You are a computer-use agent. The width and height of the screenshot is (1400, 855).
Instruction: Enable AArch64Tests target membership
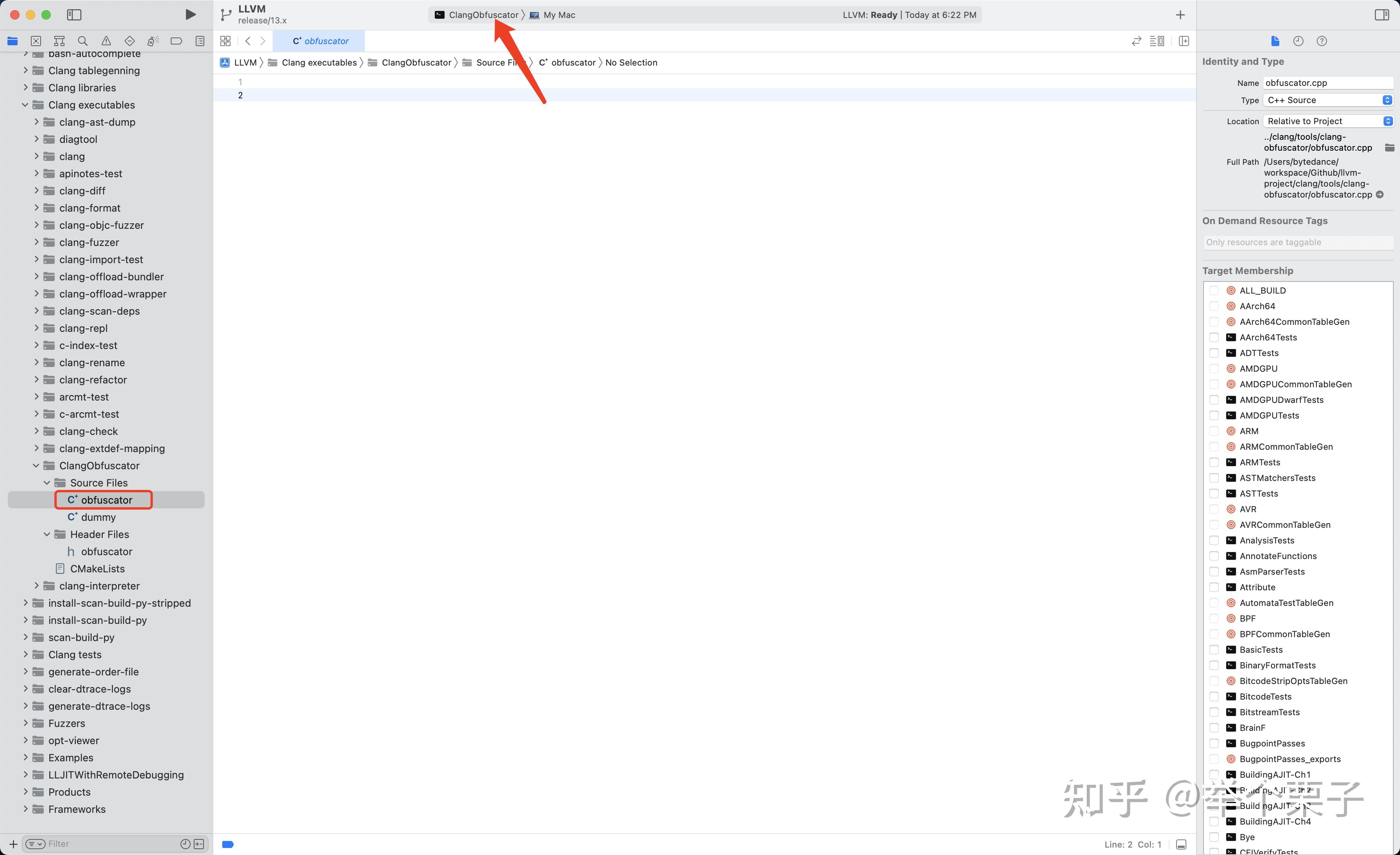click(1214, 337)
